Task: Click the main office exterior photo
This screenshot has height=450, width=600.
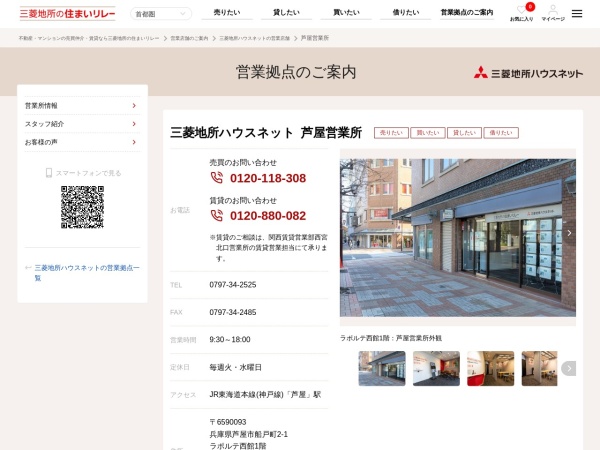Action: pyautogui.click(x=458, y=238)
